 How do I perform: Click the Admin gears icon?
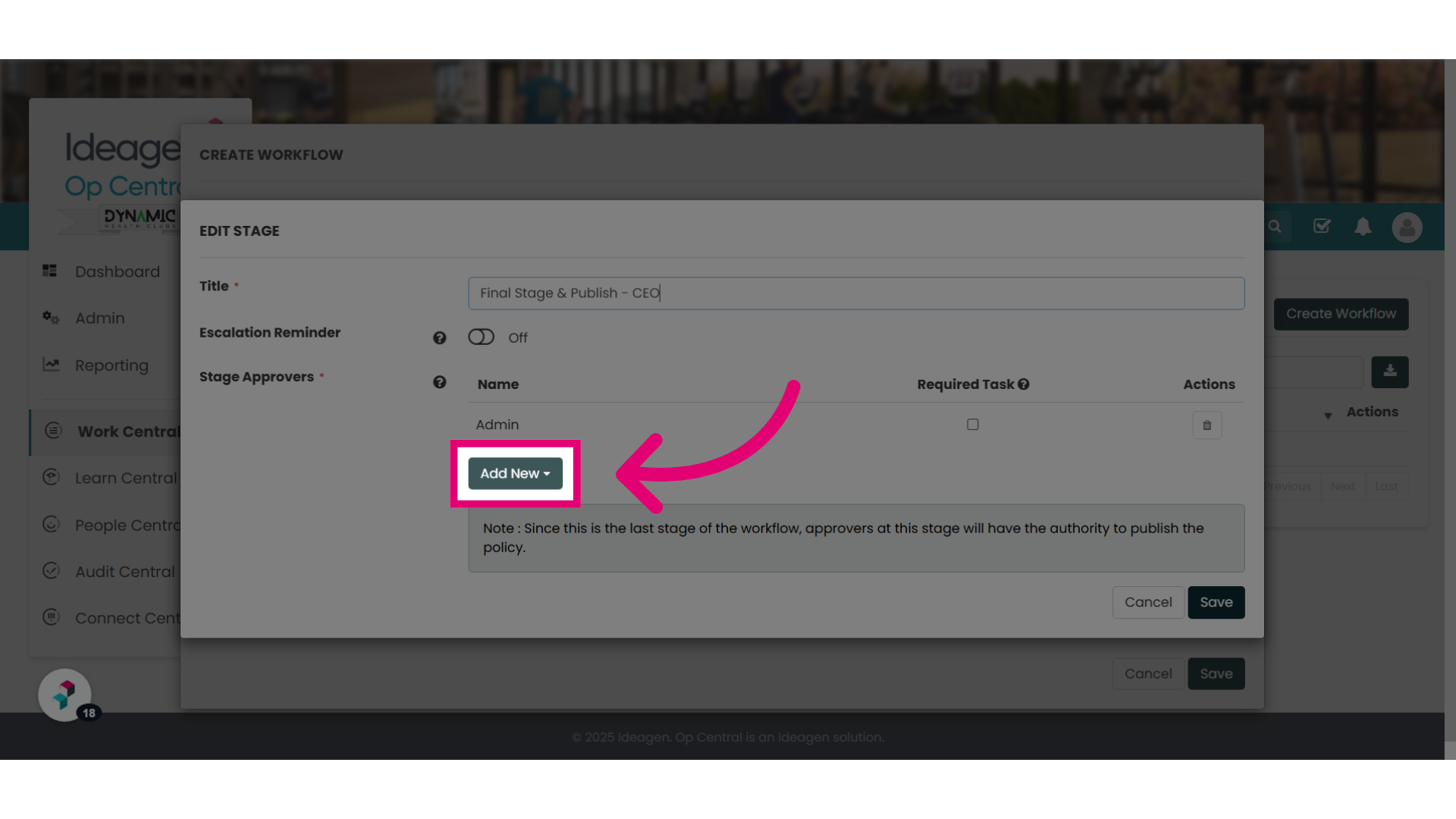pyautogui.click(x=51, y=318)
